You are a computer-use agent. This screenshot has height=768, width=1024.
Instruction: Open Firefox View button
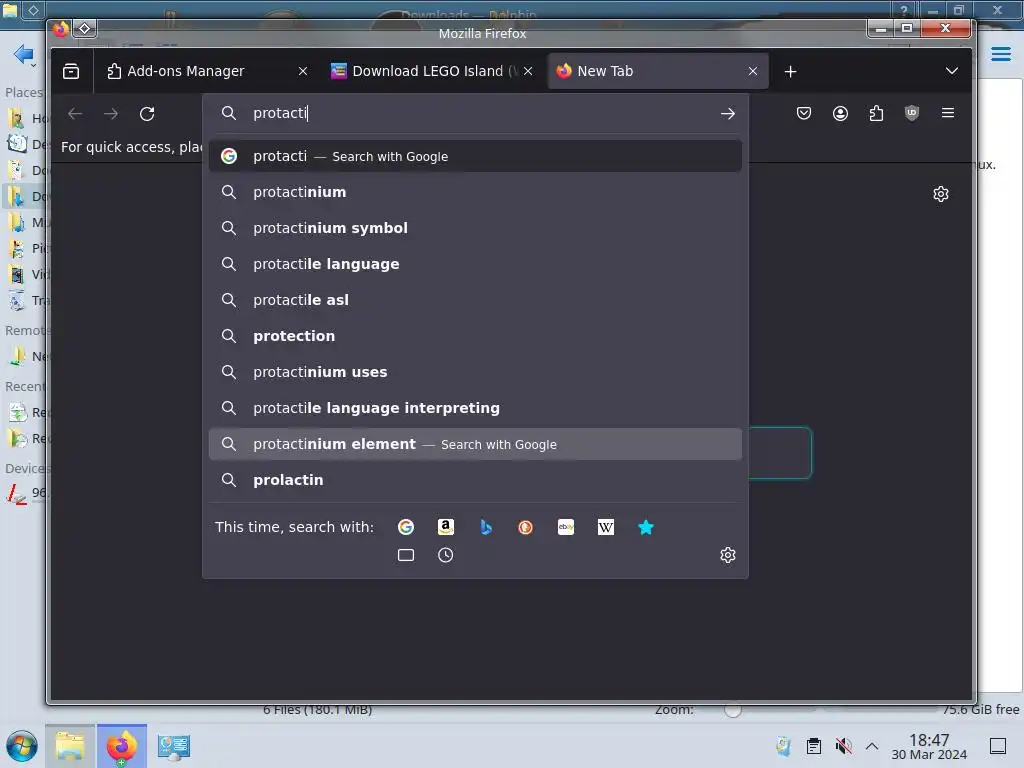(x=71, y=71)
